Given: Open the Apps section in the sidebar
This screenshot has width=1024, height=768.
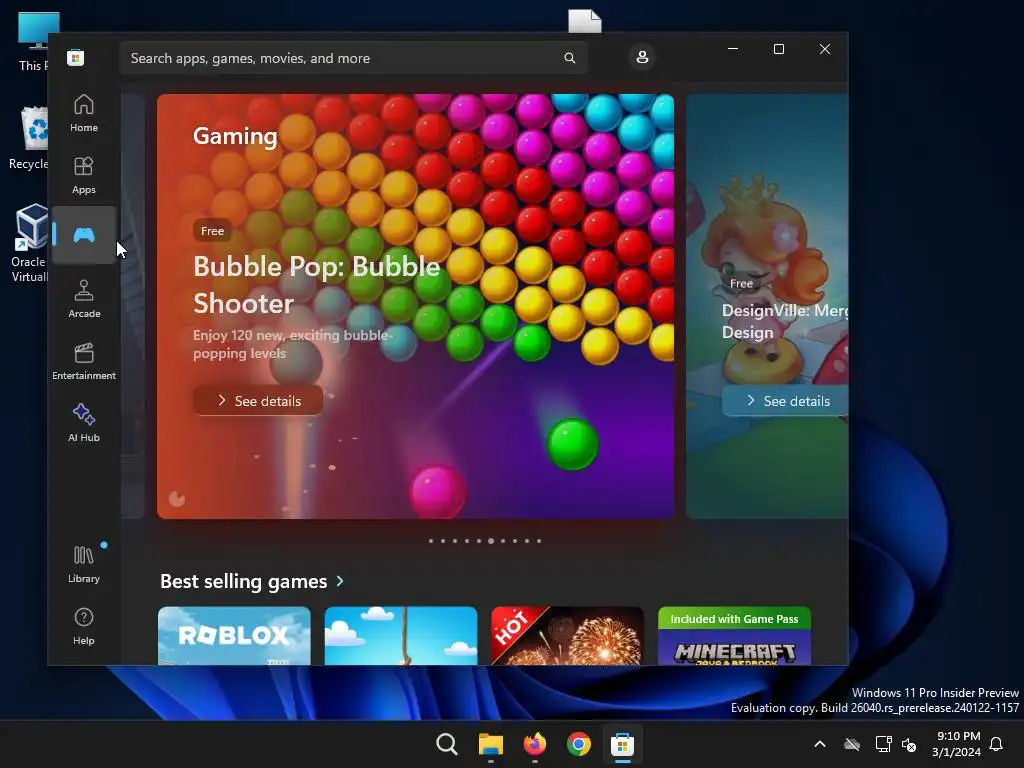Looking at the screenshot, I should point(84,174).
